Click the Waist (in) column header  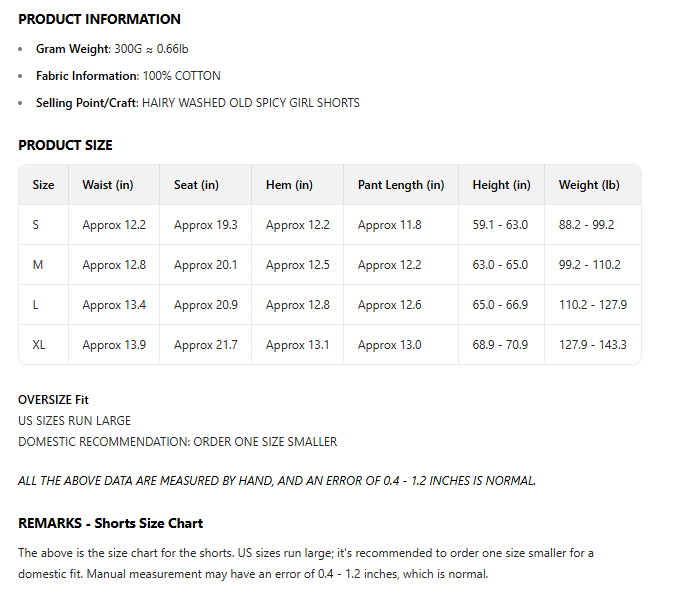107,185
